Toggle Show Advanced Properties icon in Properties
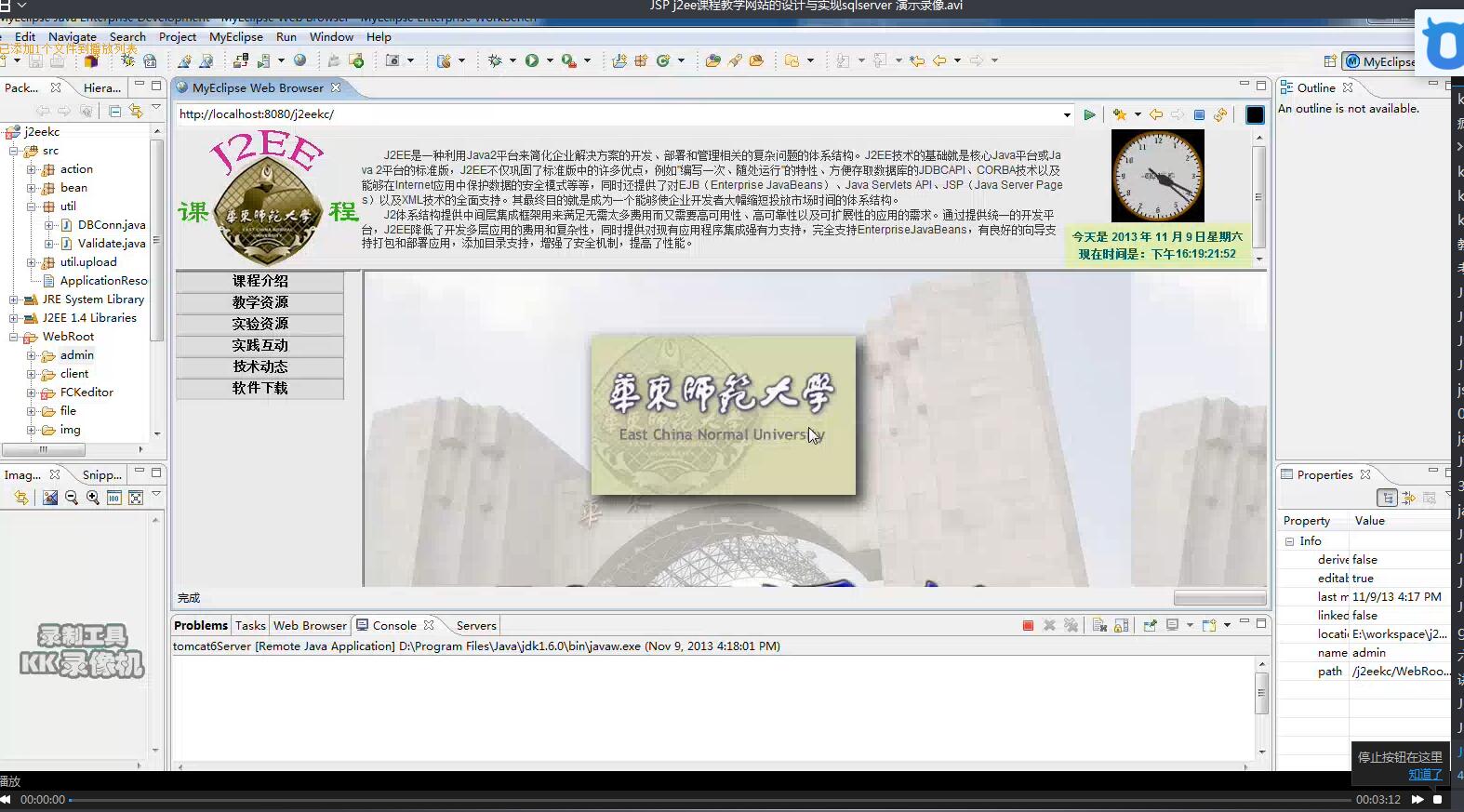This screenshot has width=1464, height=812. (1408, 498)
